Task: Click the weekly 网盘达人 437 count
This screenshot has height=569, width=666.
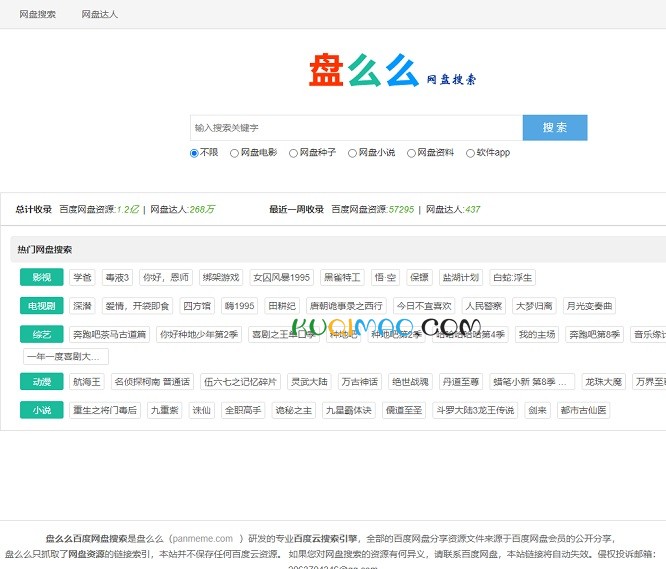Action: click(x=472, y=209)
